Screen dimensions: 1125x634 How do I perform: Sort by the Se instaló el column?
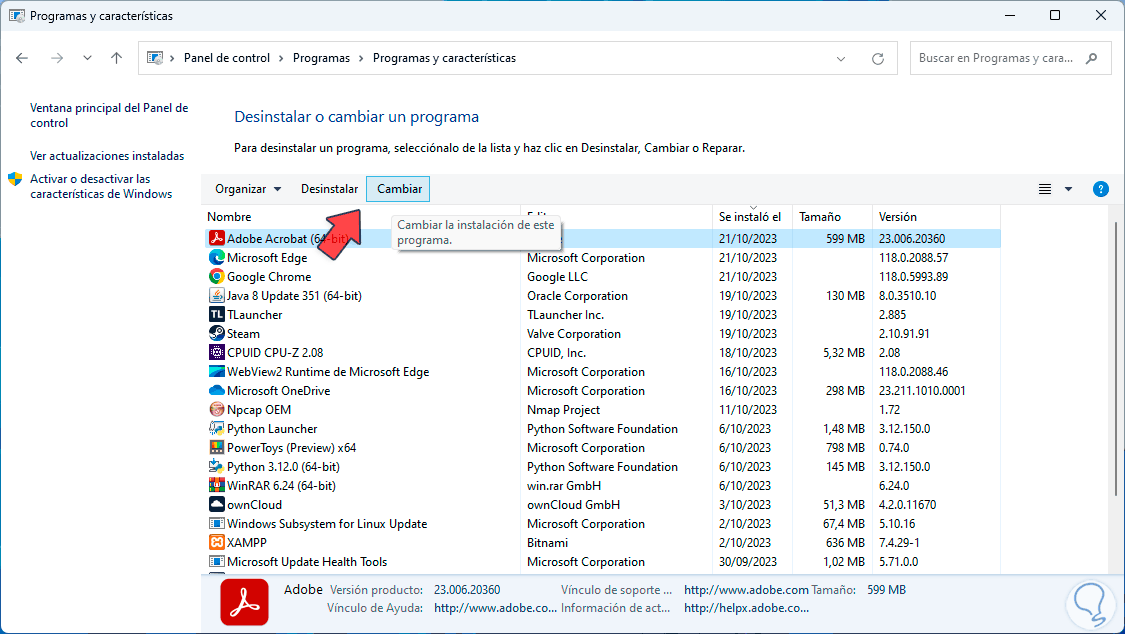point(752,217)
